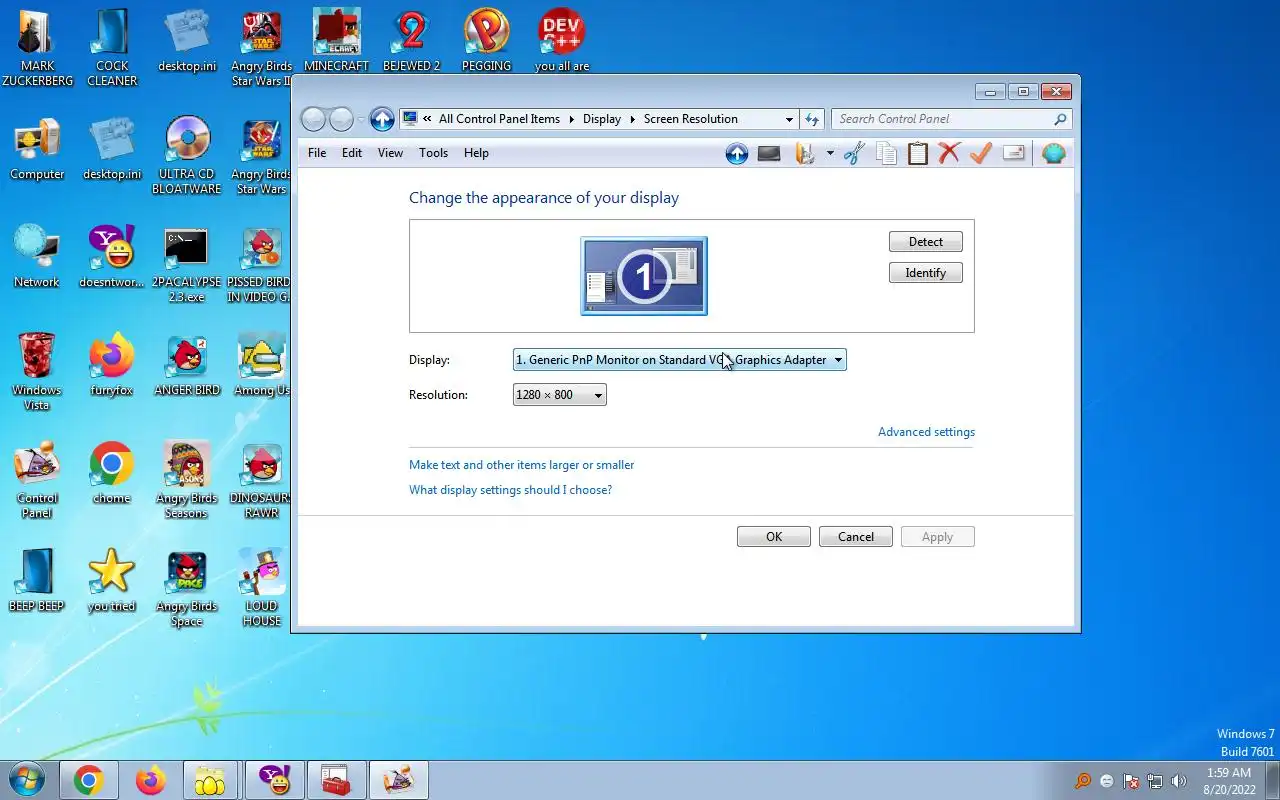Image resolution: width=1280 pixels, height=800 pixels.
Task: Click the blue Up arrow beside address bar
Action: pyautogui.click(x=382, y=119)
